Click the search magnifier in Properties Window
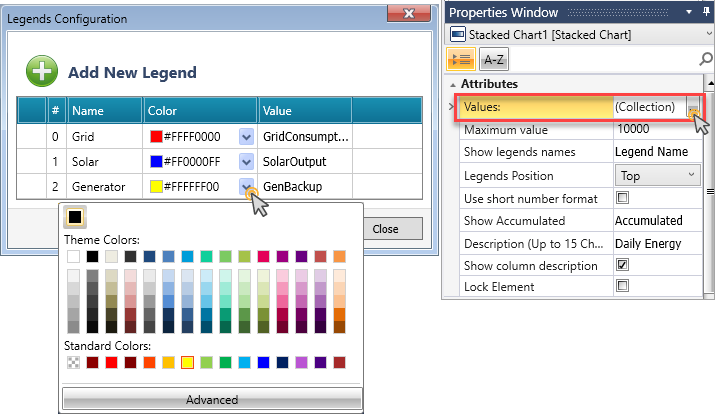715x414 pixels. pos(706,60)
